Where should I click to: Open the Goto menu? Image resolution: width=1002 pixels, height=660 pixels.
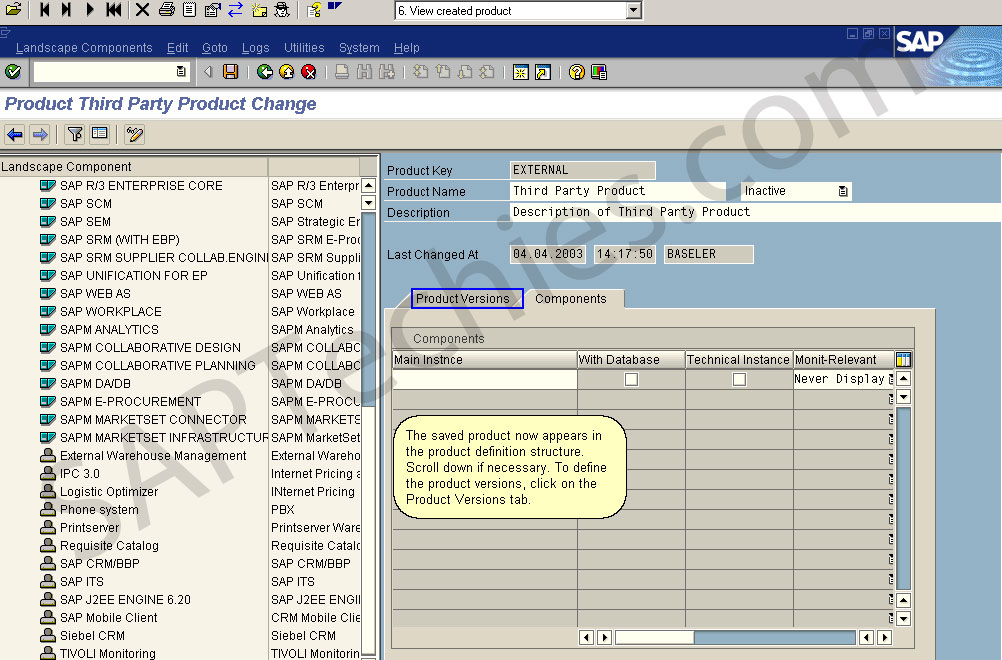click(x=215, y=48)
